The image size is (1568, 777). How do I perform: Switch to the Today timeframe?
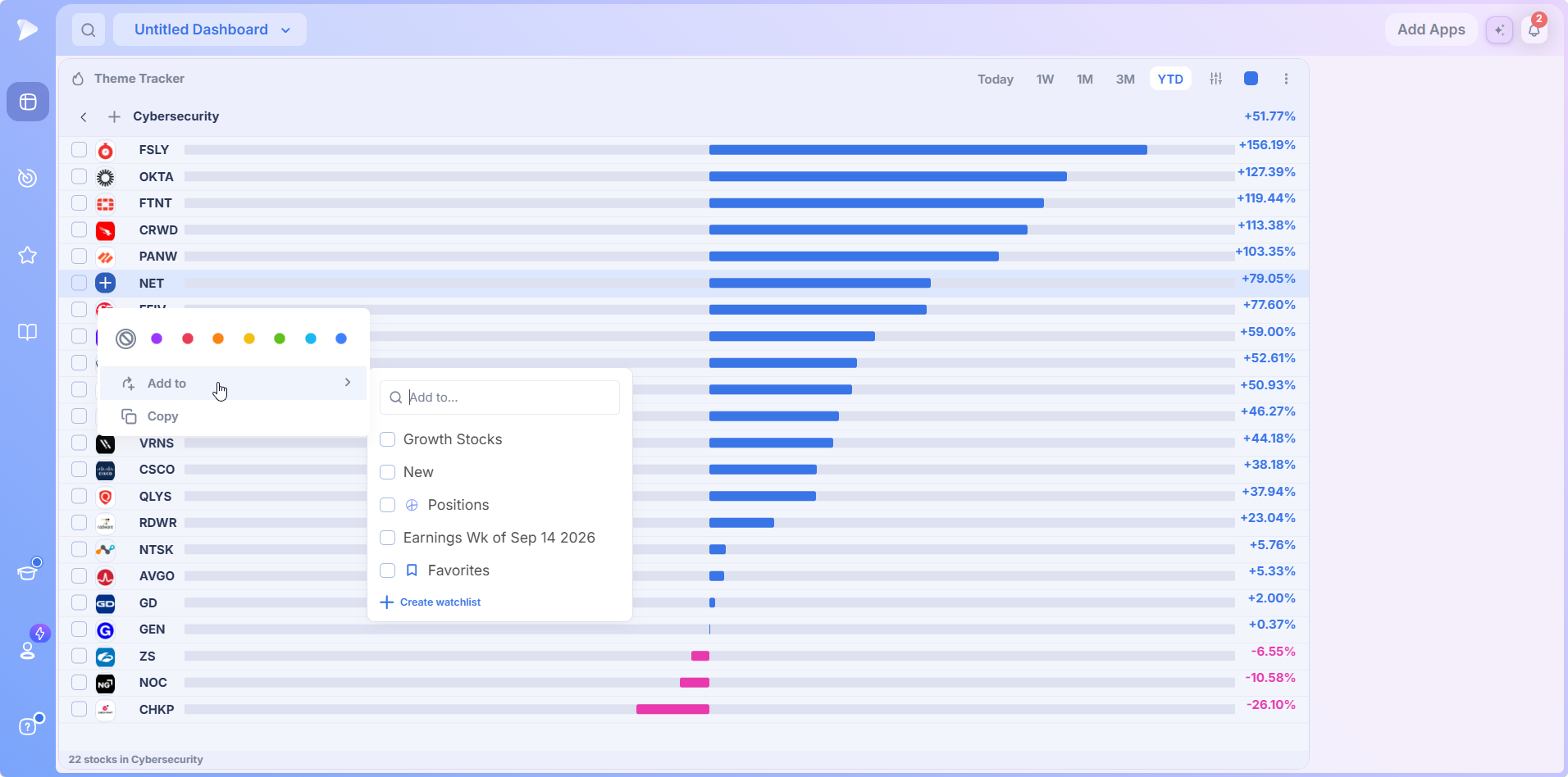[995, 80]
